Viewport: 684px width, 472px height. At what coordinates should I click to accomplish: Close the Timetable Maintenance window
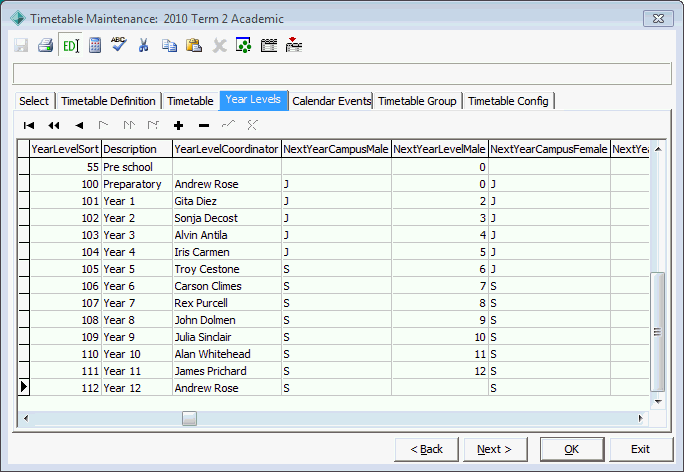point(658,19)
